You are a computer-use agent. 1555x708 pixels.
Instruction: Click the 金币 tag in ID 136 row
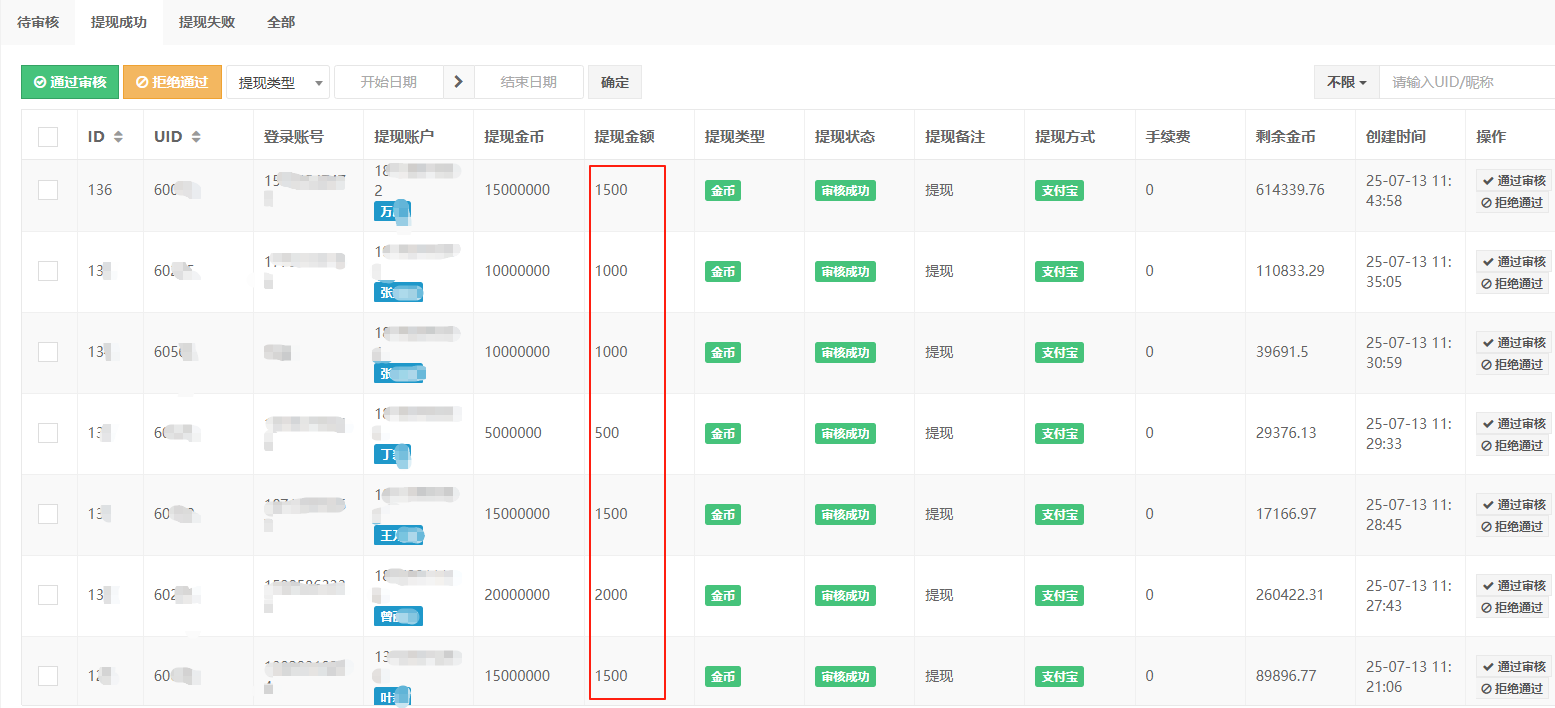click(x=723, y=190)
